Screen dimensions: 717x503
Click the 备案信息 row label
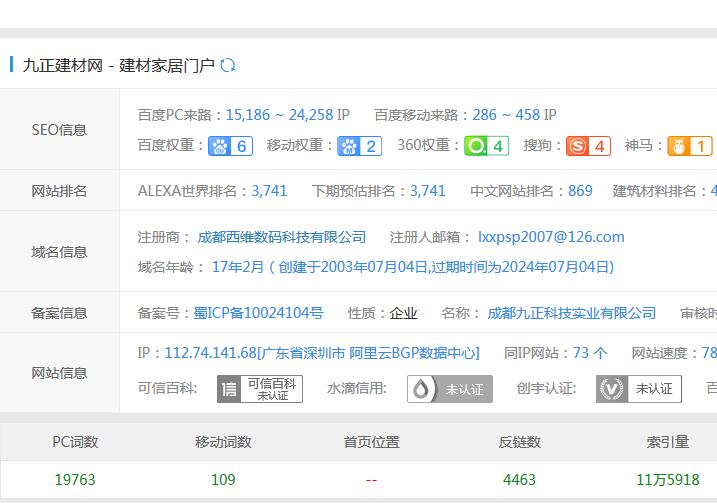coord(59,313)
